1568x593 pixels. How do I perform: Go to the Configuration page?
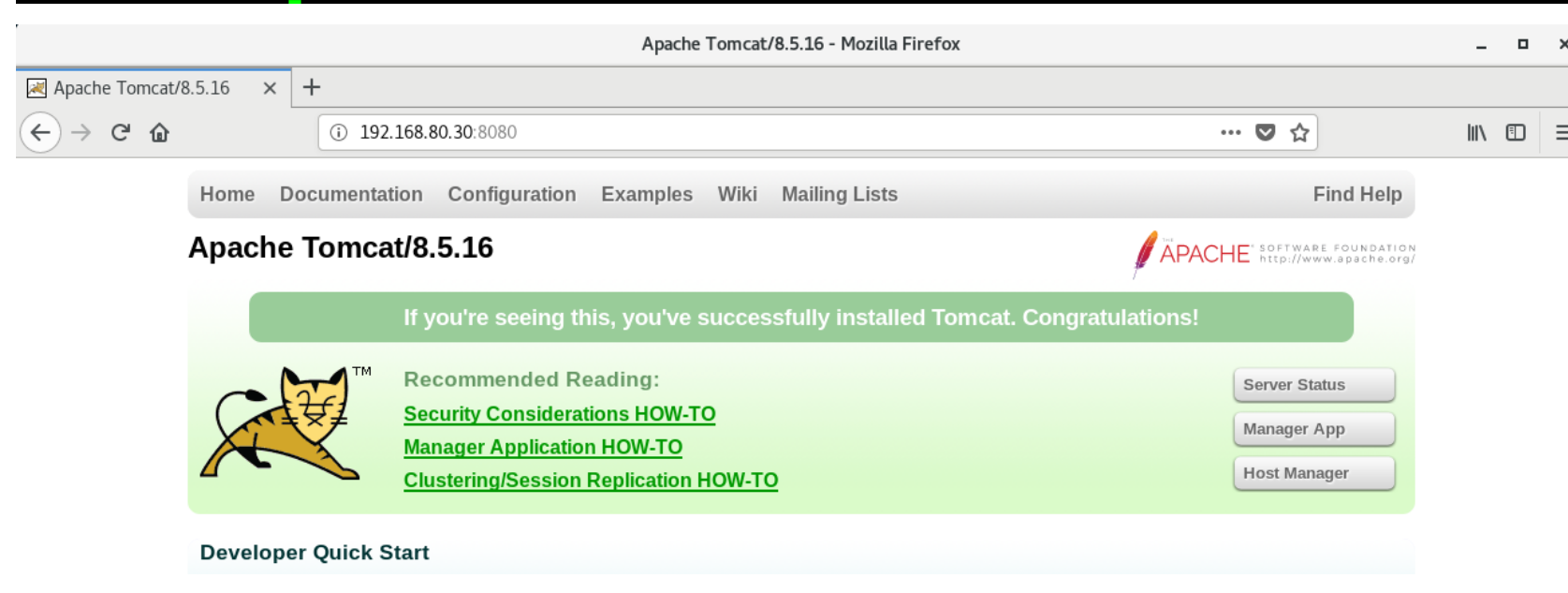point(511,194)
